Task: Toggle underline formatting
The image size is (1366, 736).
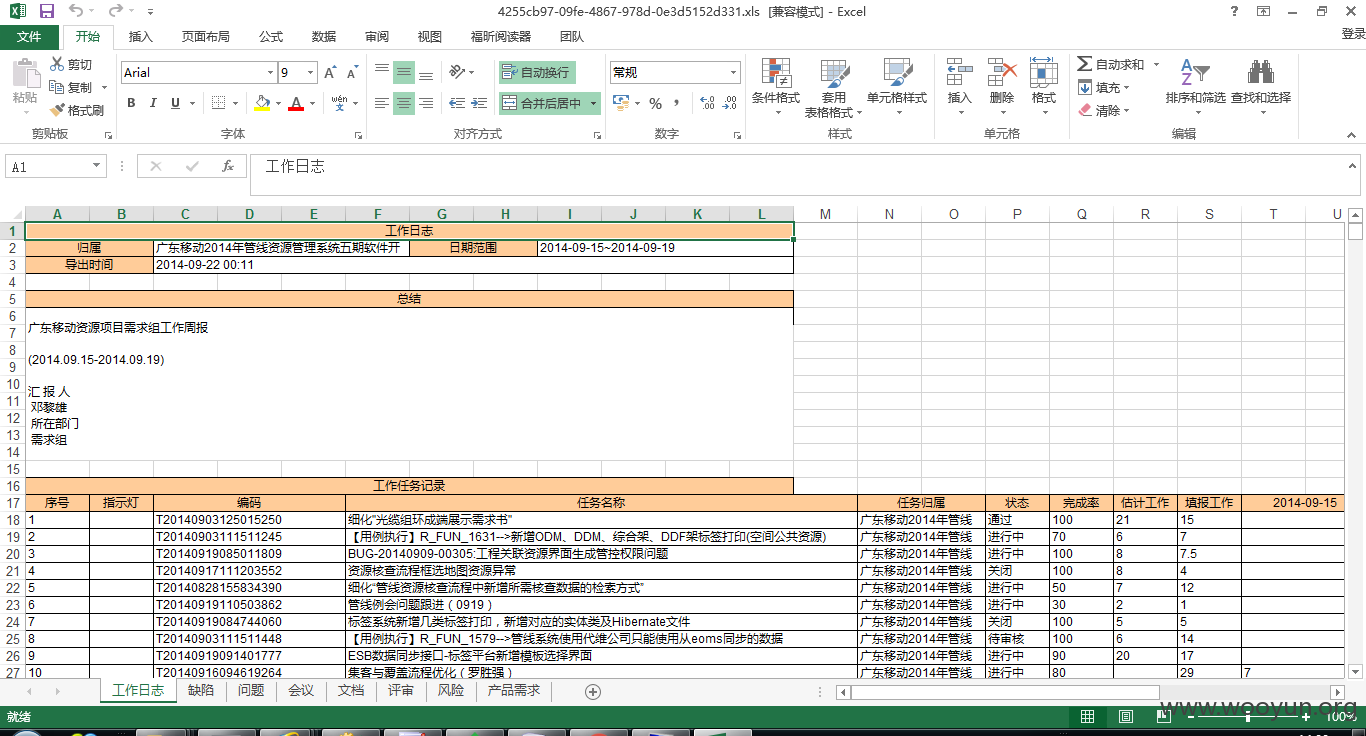Action: 176,103
